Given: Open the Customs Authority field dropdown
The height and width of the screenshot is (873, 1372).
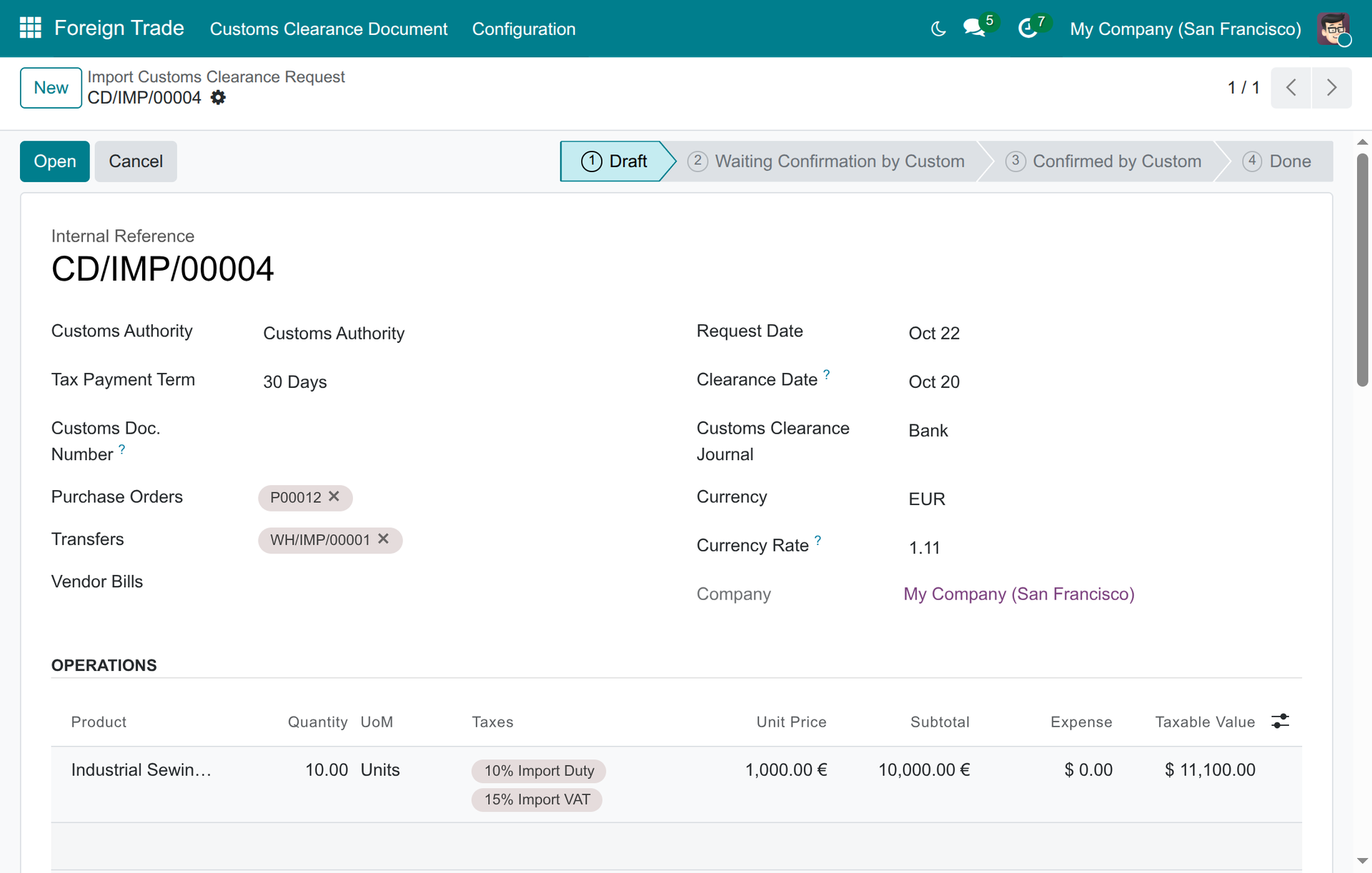Looking at the screenshot, I should [x=457, y=334].
